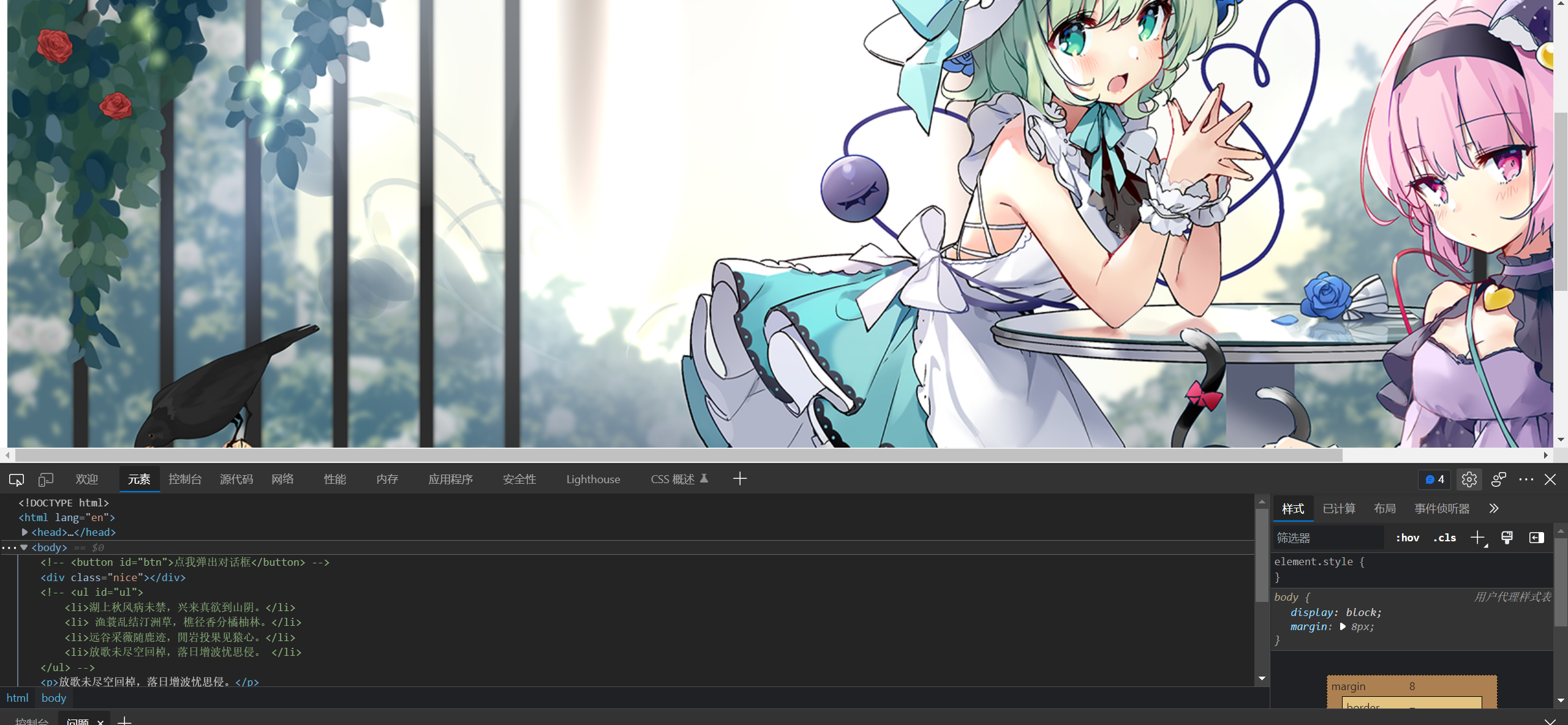
Task: Toggle the rendering emulations paintbrush icon
Action: pyautogui.click(x=1507, y=538)
